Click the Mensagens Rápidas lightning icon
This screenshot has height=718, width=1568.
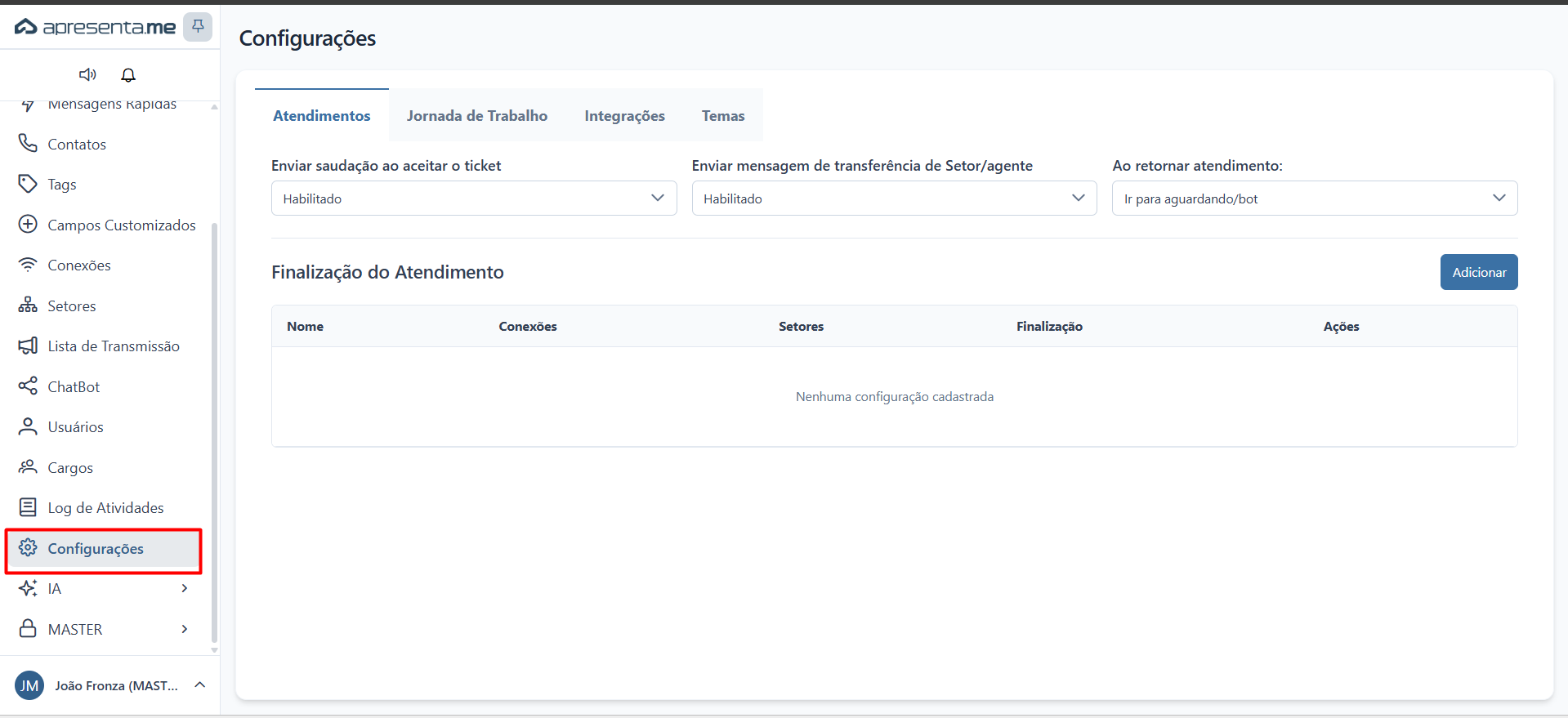tap(28, 104)
